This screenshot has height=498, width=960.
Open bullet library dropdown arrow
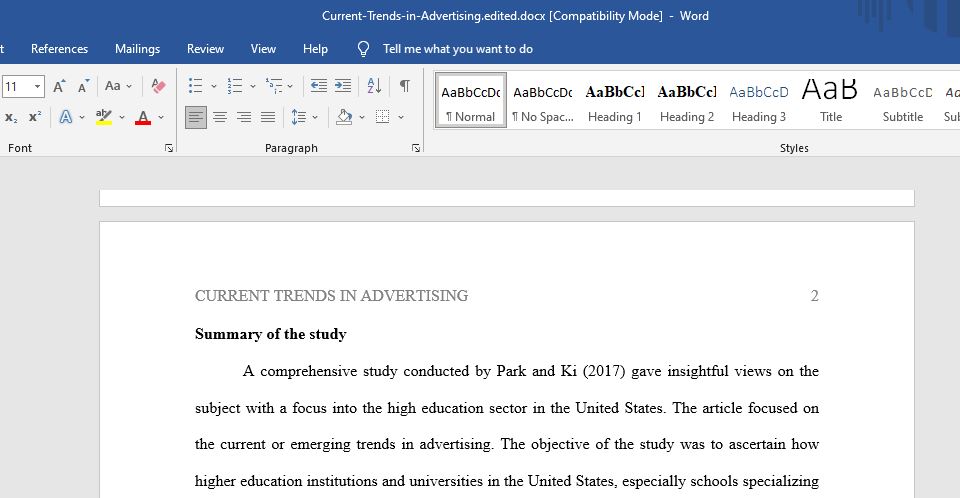click(214, 86)
